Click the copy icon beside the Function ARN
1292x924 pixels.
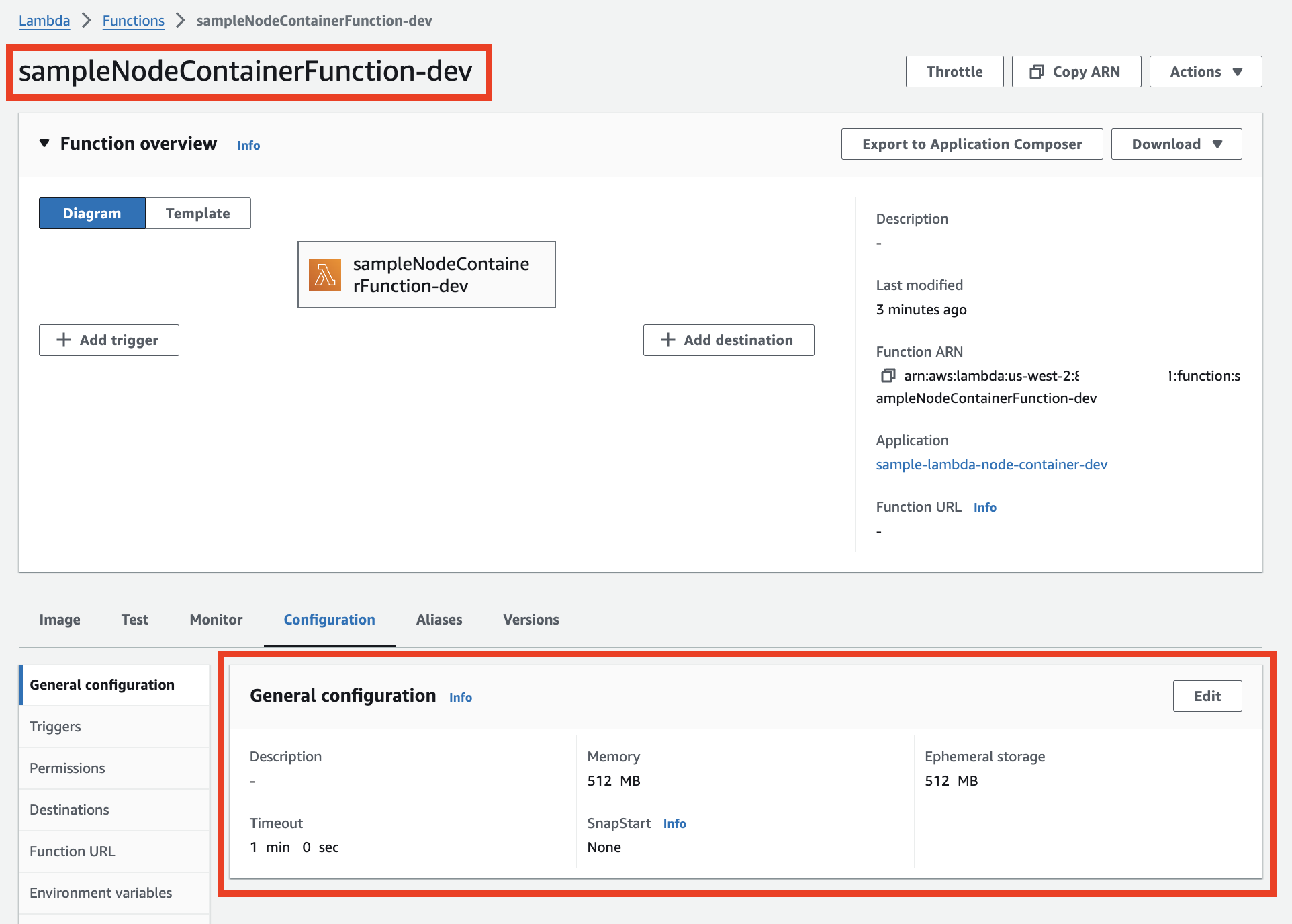pyautogui.click(x=888, y=376)
